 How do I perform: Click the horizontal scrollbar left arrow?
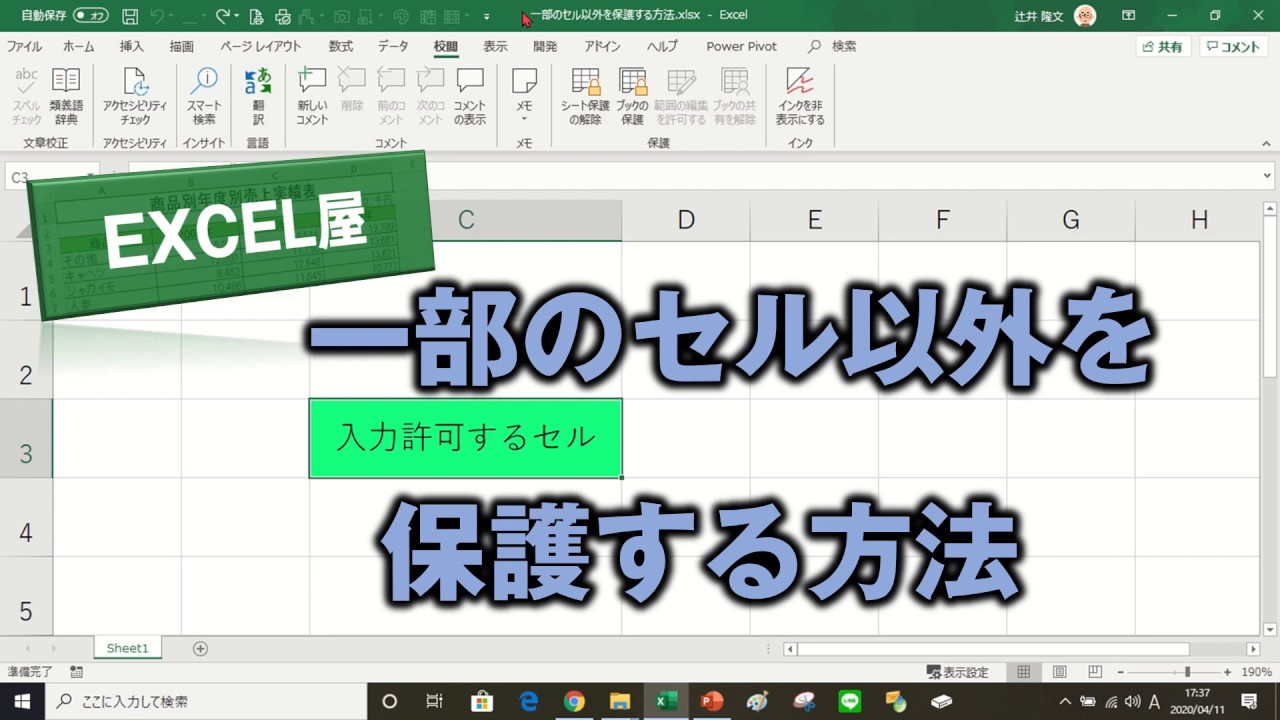(x=790, y=649)
